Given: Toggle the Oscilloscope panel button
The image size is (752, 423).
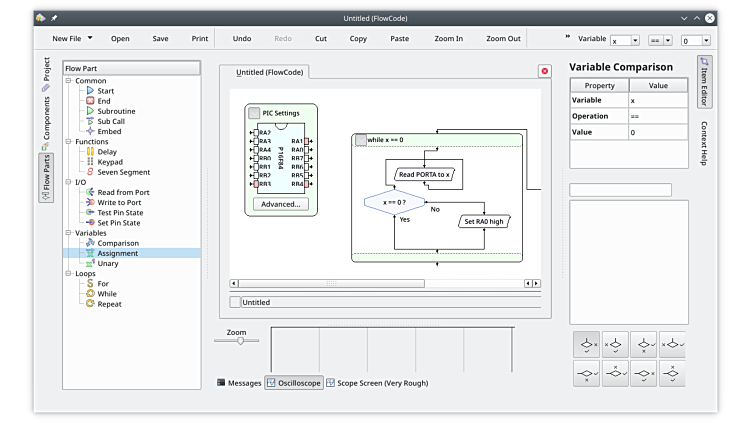Looking at the screenshot, I should point(294,383).
